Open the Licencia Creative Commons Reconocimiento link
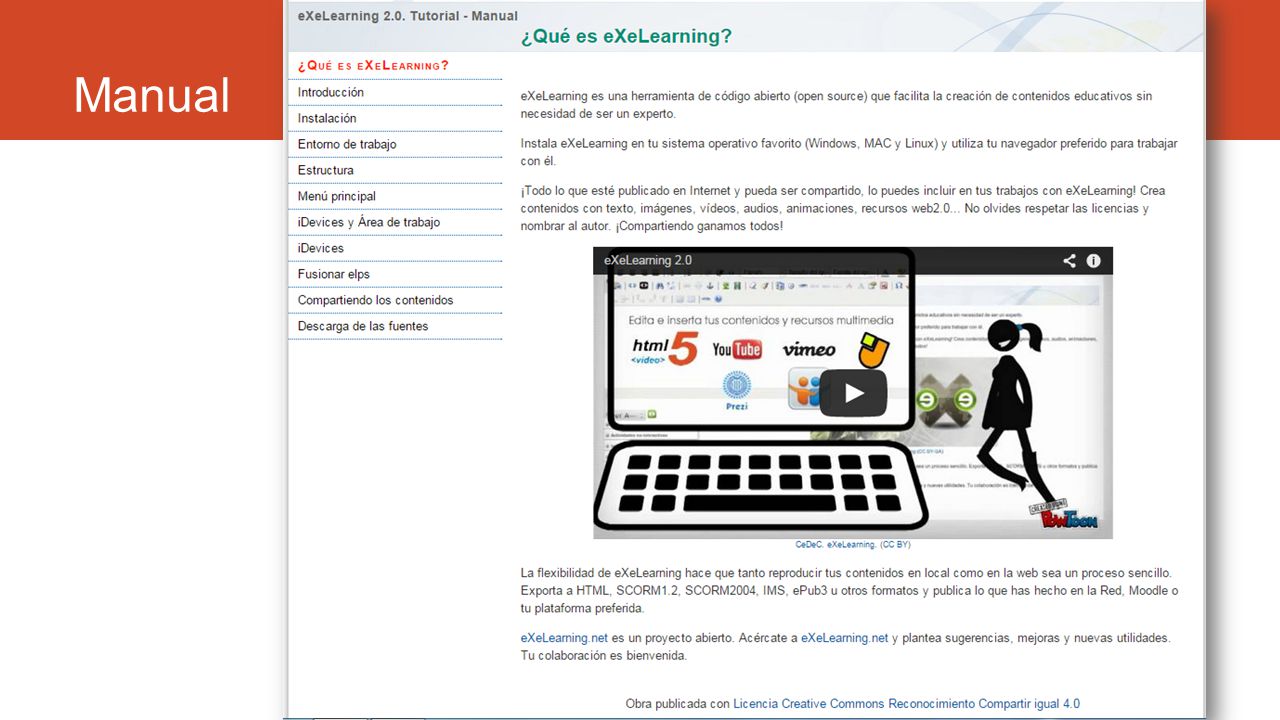 click(907, 704)
